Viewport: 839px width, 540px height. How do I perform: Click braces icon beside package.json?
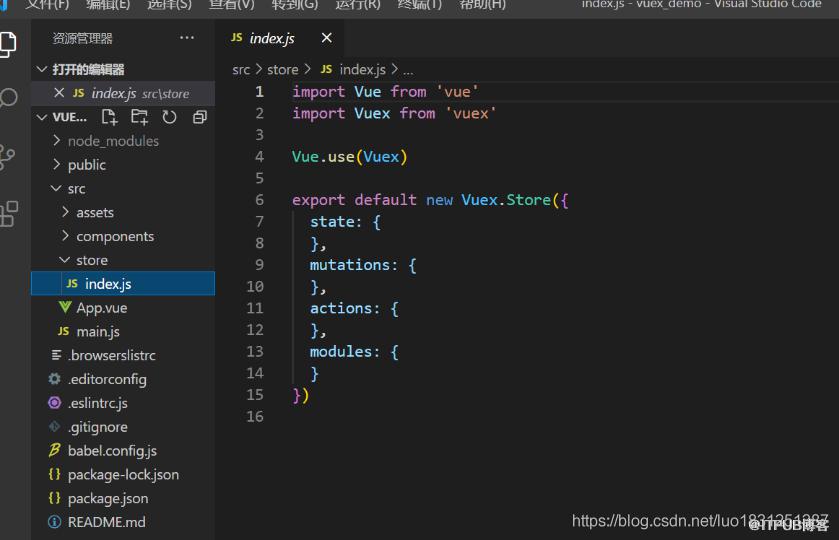pos(55,498)
